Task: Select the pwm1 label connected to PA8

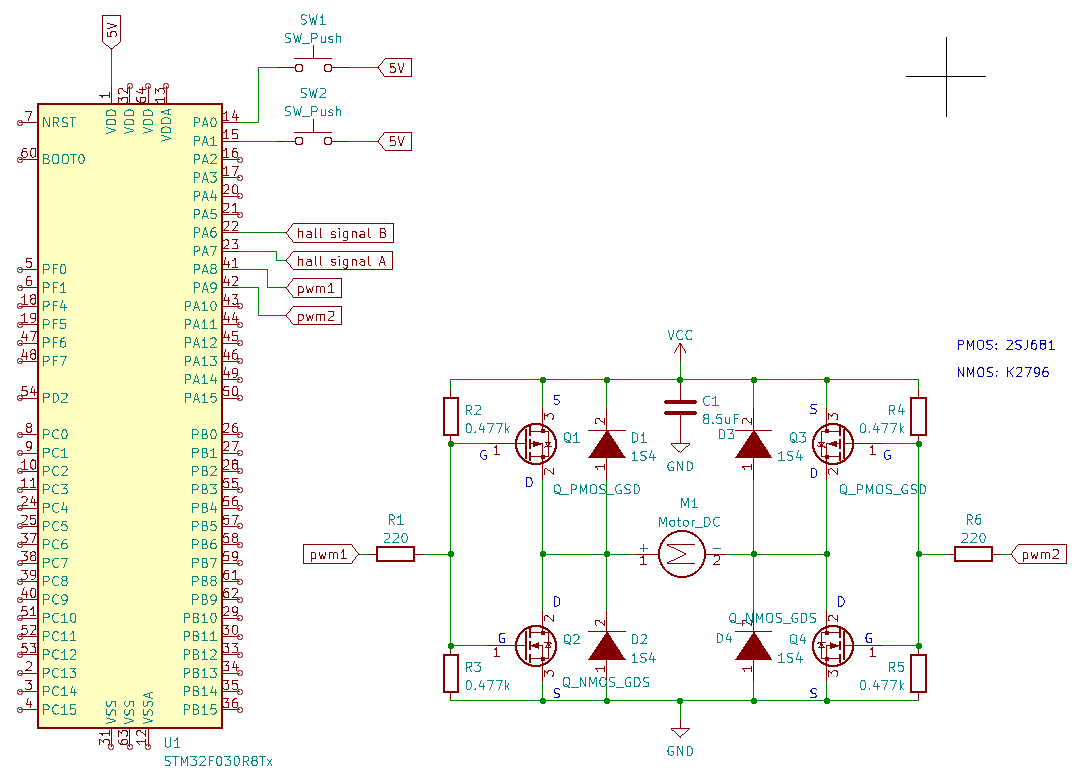Action: [x=315, y=288]
